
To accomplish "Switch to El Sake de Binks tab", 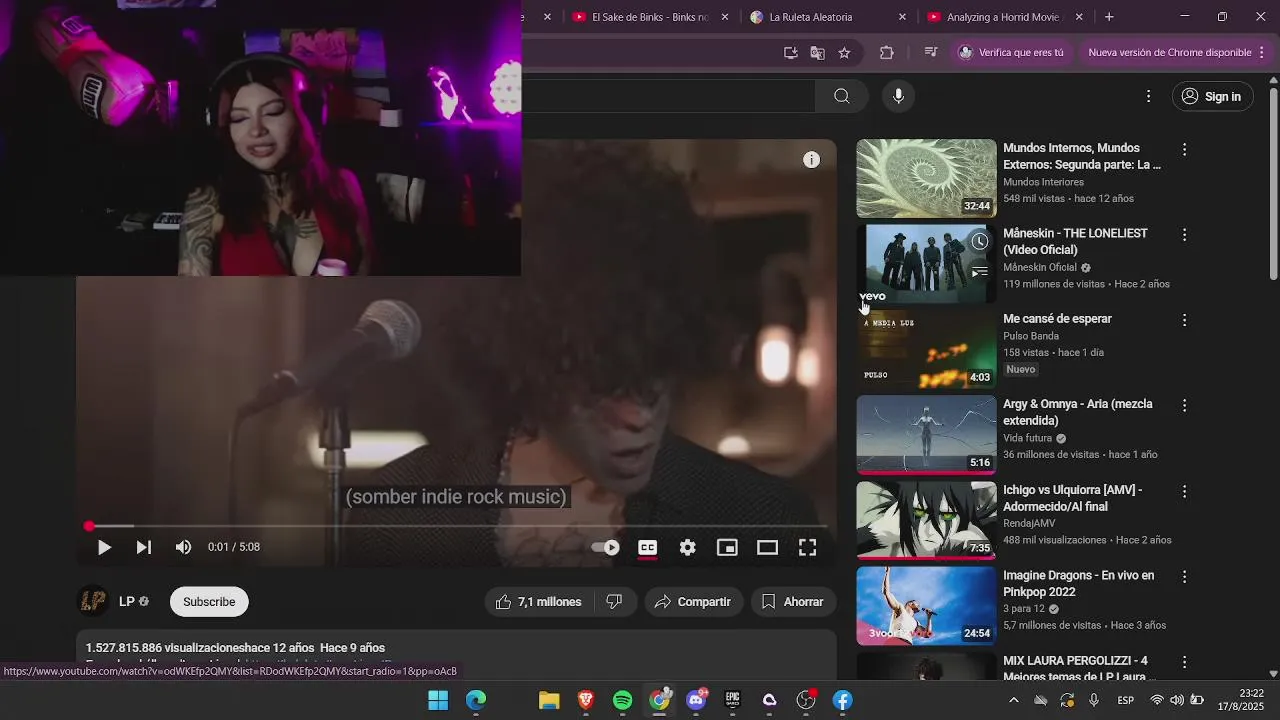I will click(x=650, y=17).
